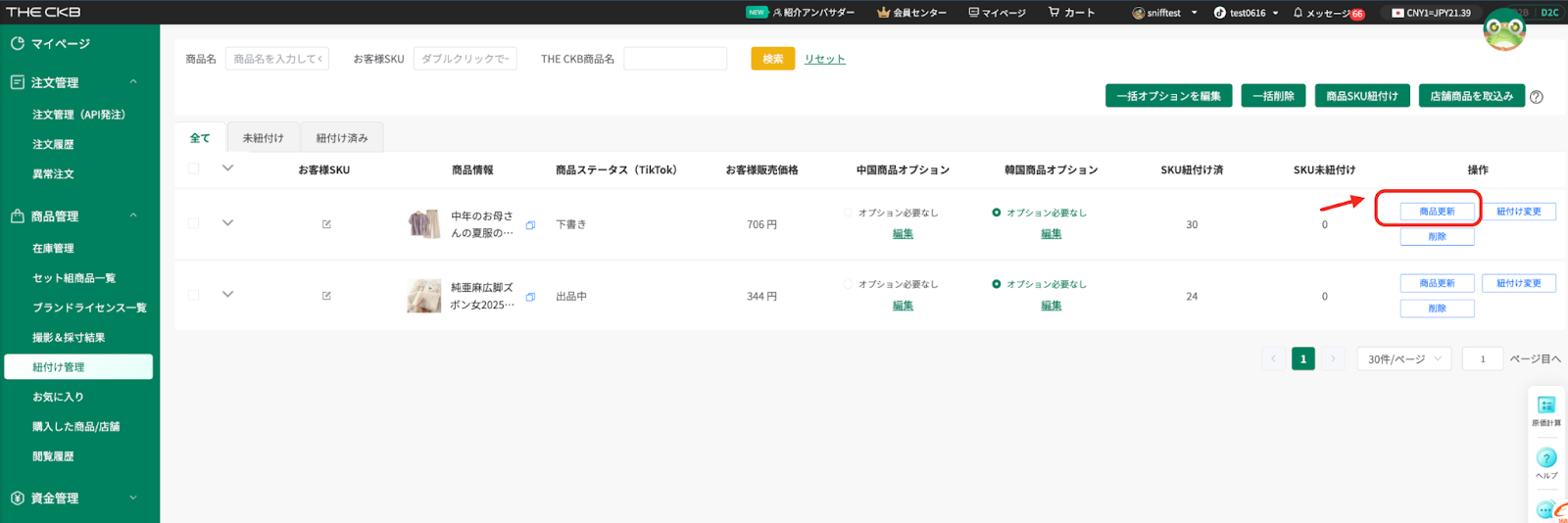1568x523 pixels.
Task: Click the 一括削除 button
Action: point(1273,96)
